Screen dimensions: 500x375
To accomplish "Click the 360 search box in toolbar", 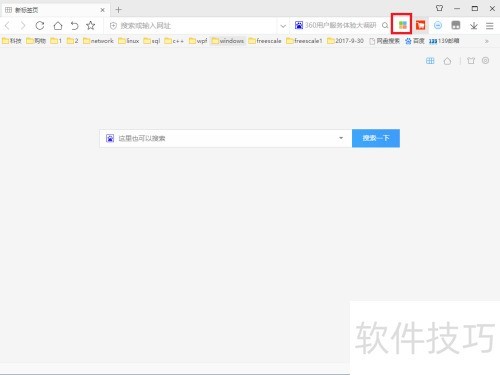I will pos(340,25).
